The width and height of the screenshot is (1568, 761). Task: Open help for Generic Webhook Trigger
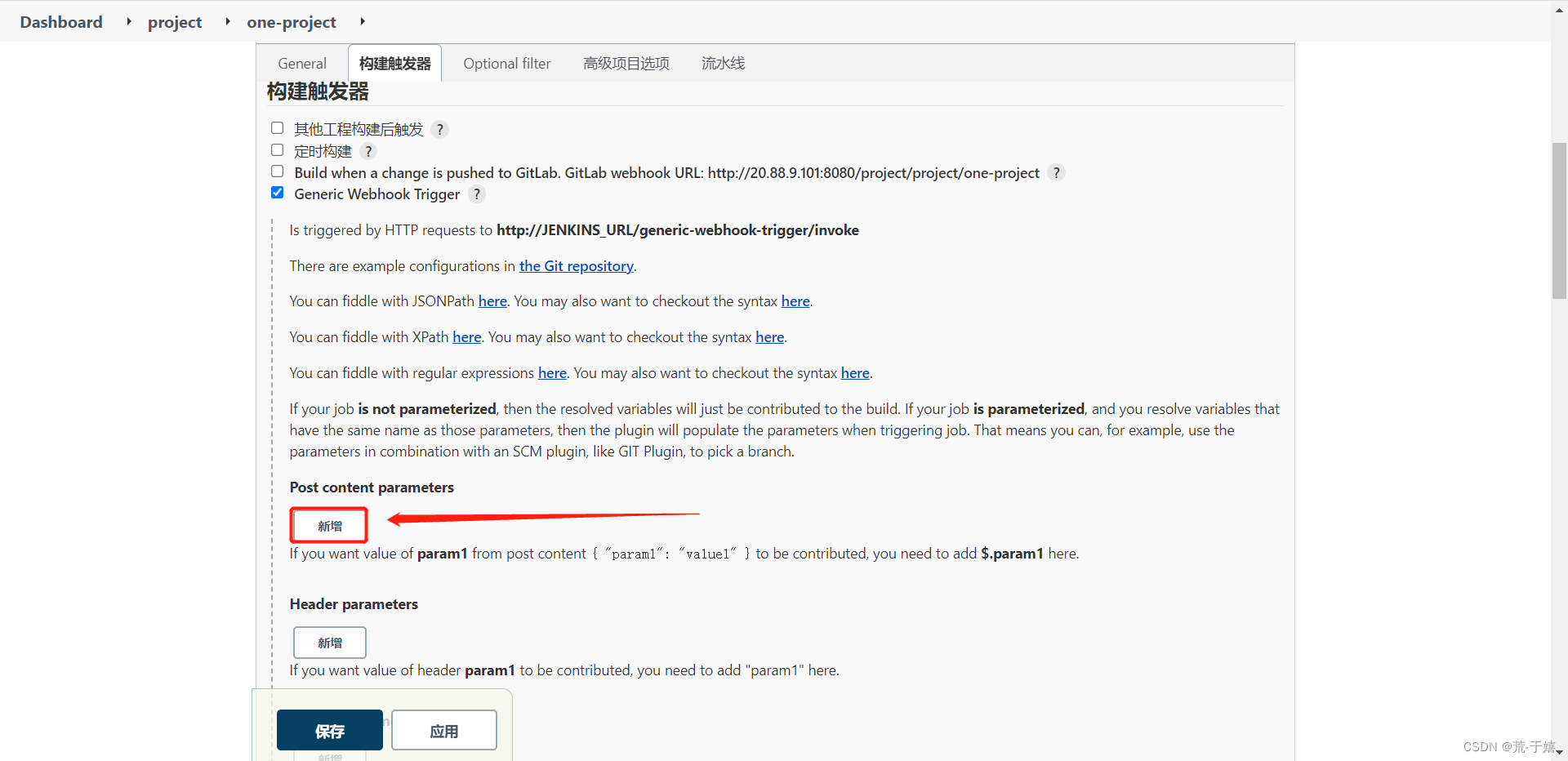(x=477, y=194)
